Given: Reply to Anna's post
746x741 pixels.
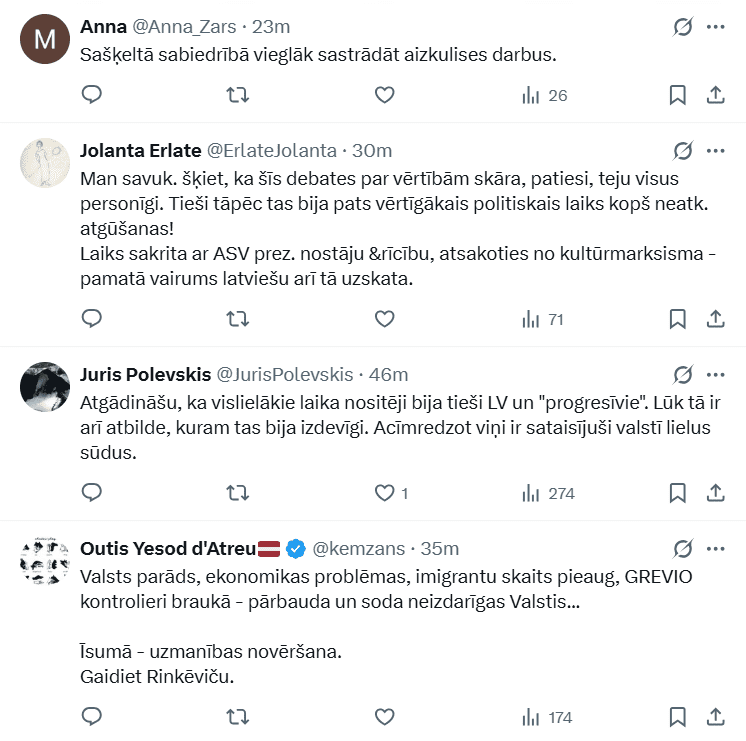Looking at the screenshot, I should click(x=91, y=95).
